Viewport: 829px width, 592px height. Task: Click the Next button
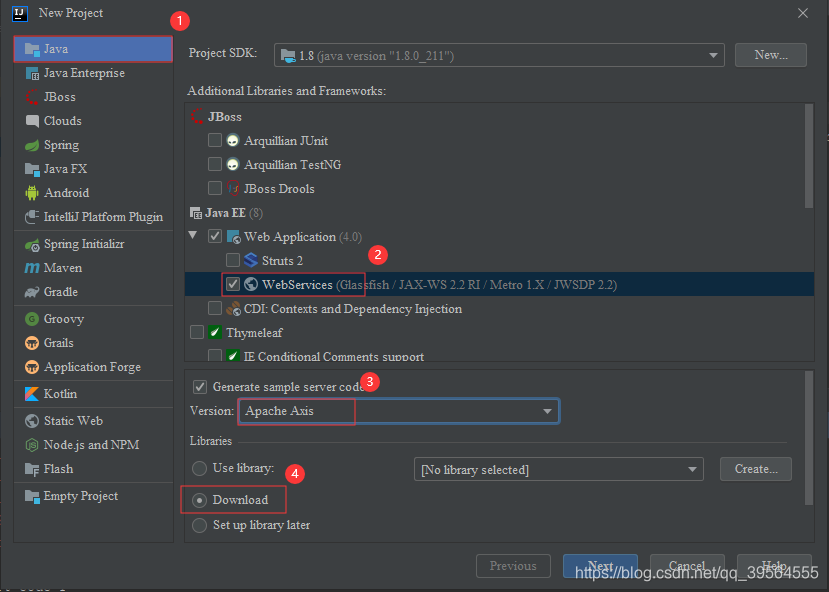point(600,566)
